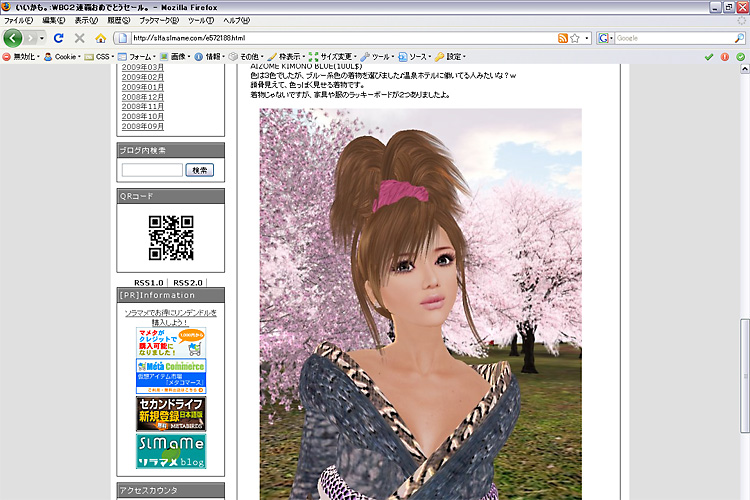Open the 2009年01月 archive link
This screenshot has height=500, width=750.
click(x=143, y=87)
